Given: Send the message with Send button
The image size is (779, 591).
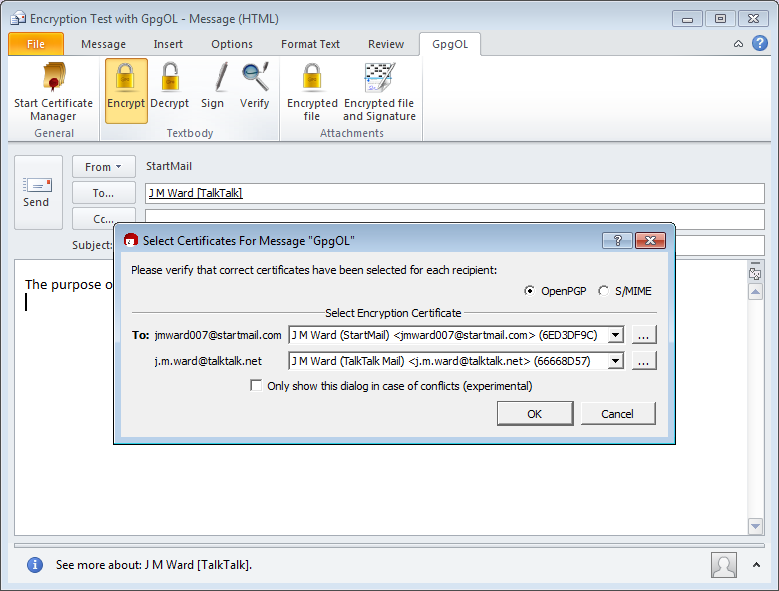Looking at the screenshot, I should click(38, 193).
